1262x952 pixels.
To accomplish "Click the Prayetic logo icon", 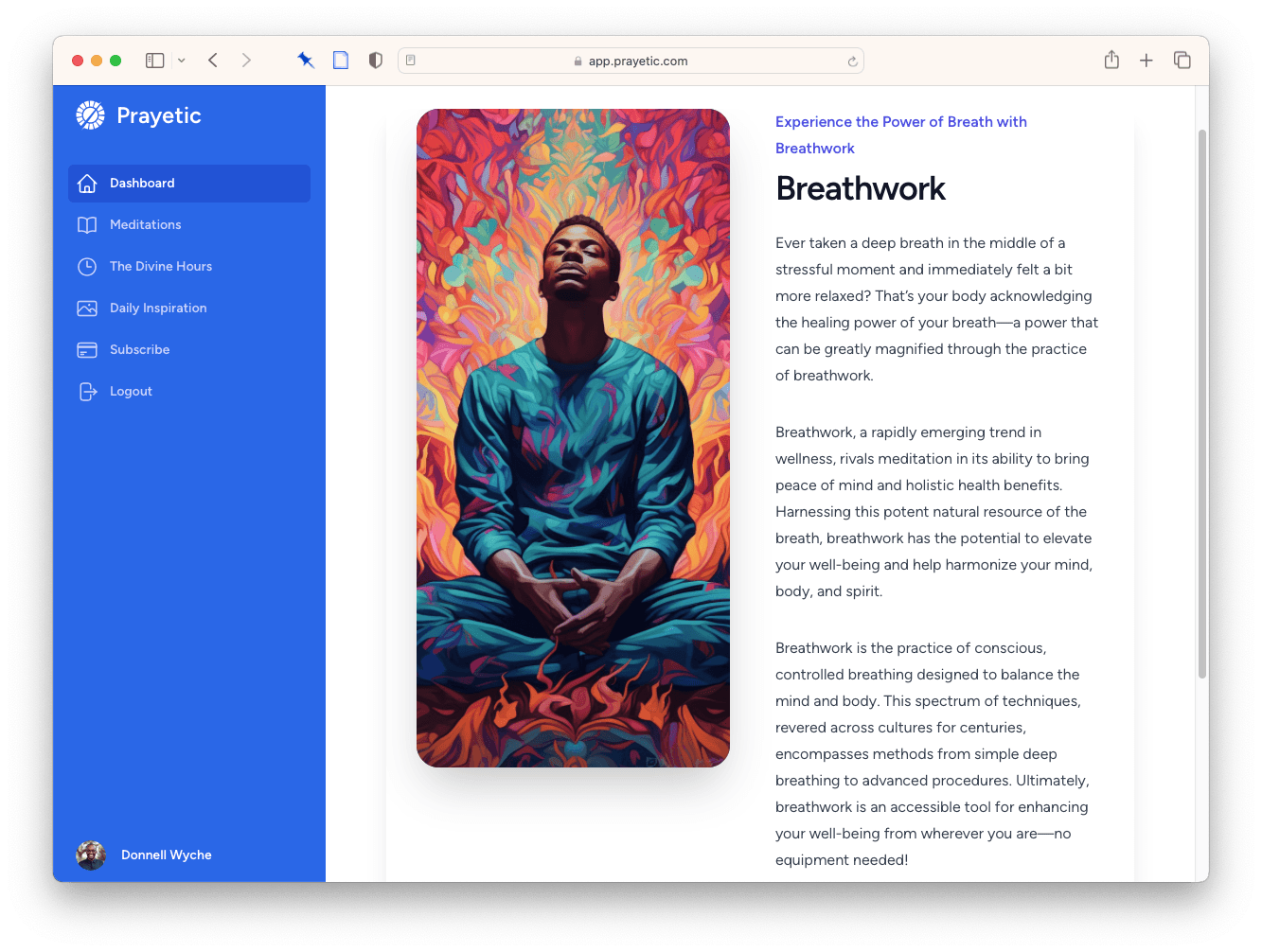I will [90, 115].
